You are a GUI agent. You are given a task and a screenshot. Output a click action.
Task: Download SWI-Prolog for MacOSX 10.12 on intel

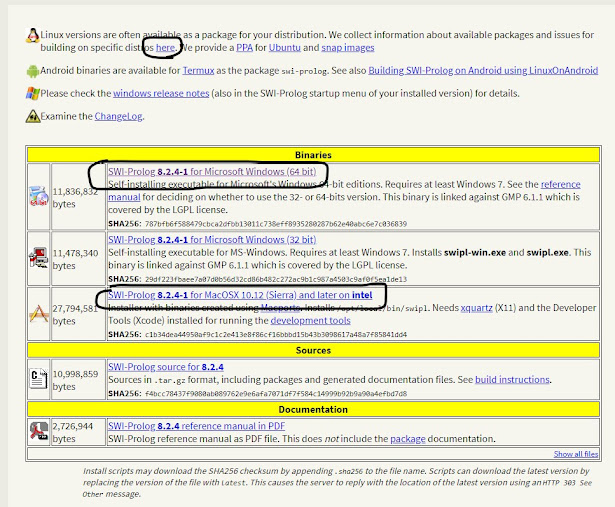point(239,297)
